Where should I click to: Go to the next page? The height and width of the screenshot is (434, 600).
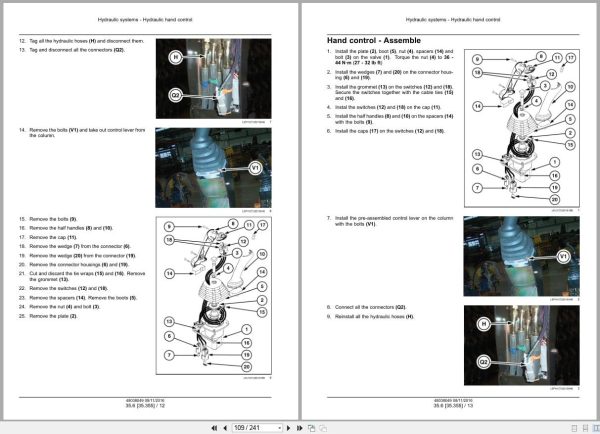pyautogui.click(x=289, y=428)
